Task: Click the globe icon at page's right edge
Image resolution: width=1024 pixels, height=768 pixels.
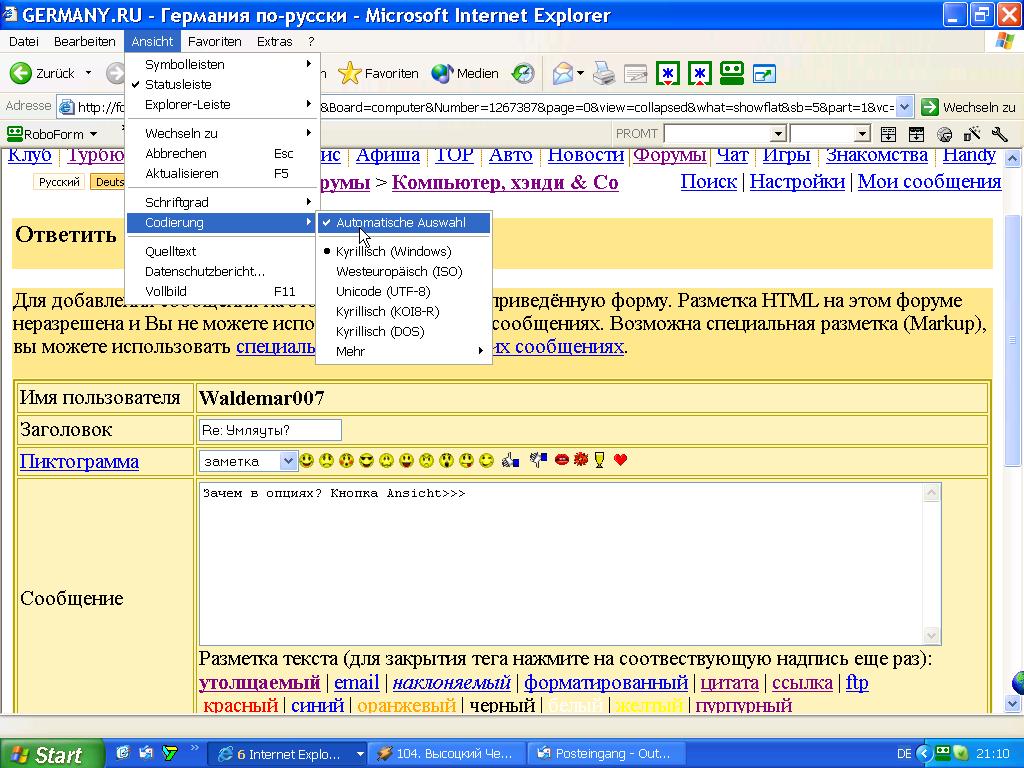Action: pos(1017,682)
